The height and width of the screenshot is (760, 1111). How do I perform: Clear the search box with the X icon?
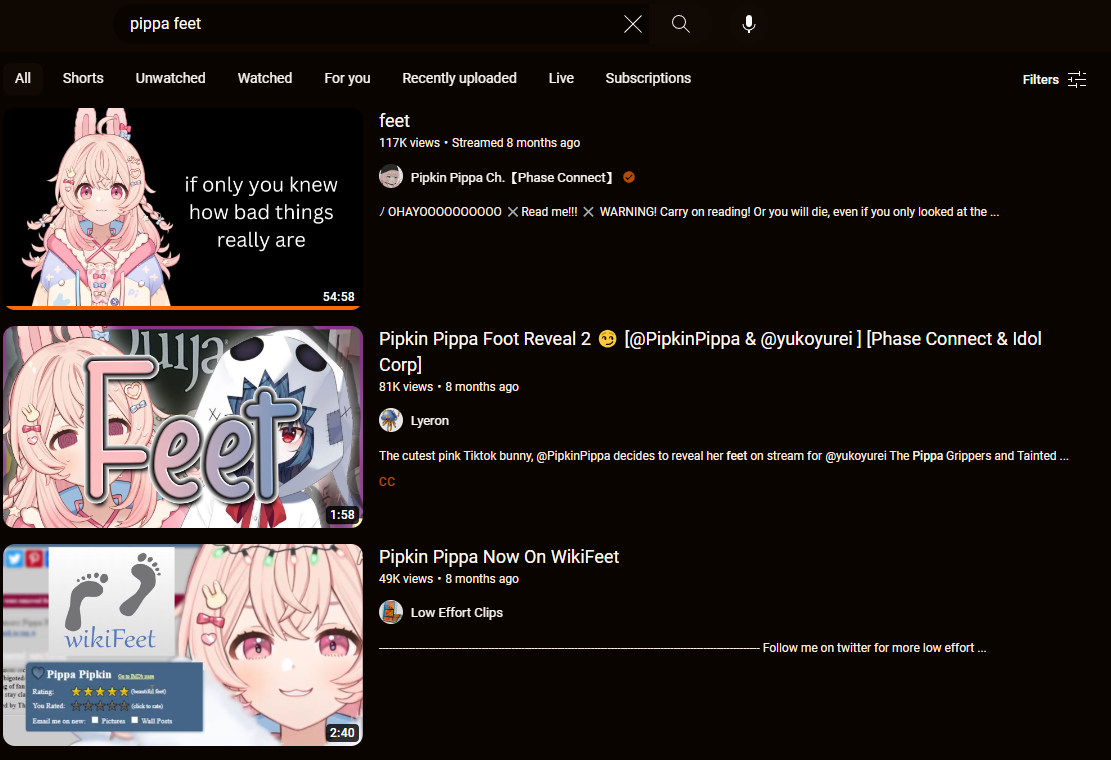[x=633, y=24]
